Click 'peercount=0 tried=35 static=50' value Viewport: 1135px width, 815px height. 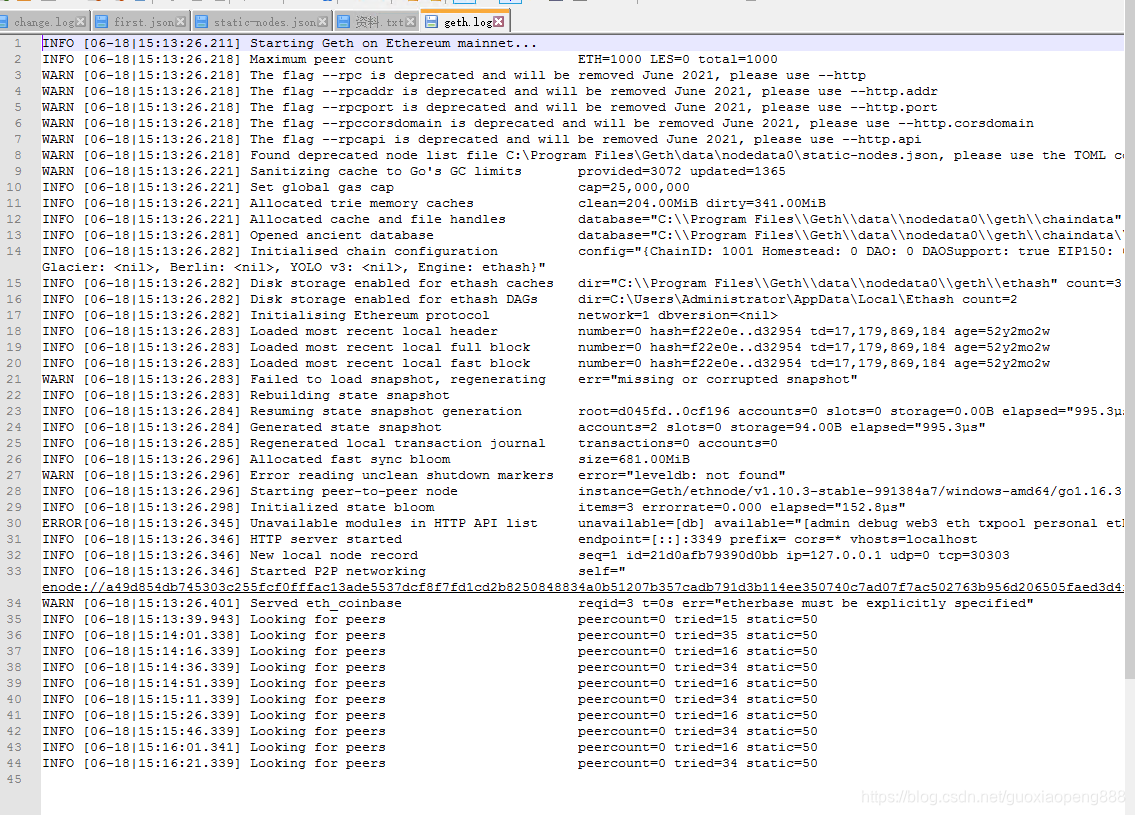[x=697, y=635]
